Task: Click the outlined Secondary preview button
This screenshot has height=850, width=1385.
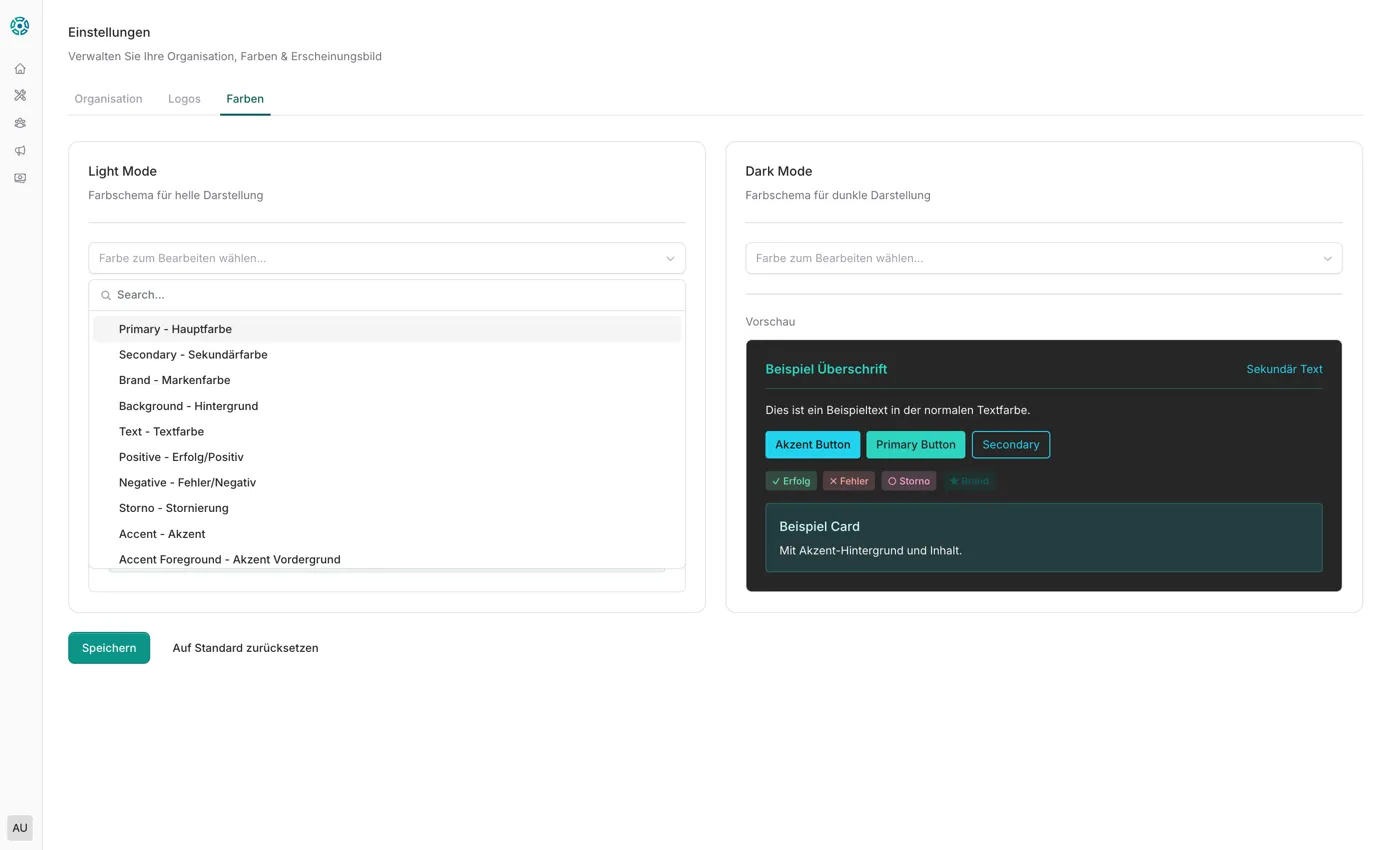Action: 1010,445
